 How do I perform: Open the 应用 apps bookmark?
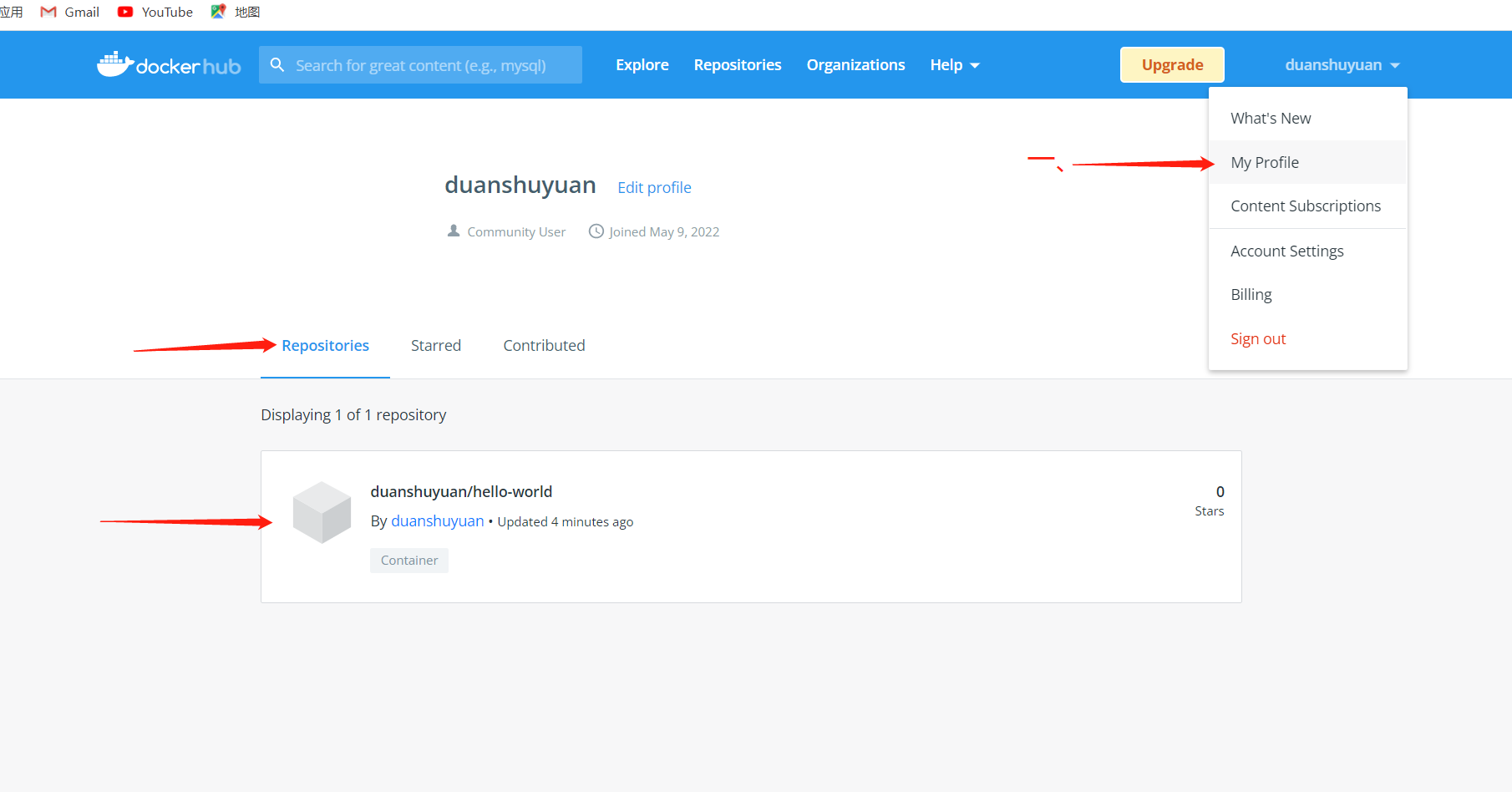[x=12, y=12]
